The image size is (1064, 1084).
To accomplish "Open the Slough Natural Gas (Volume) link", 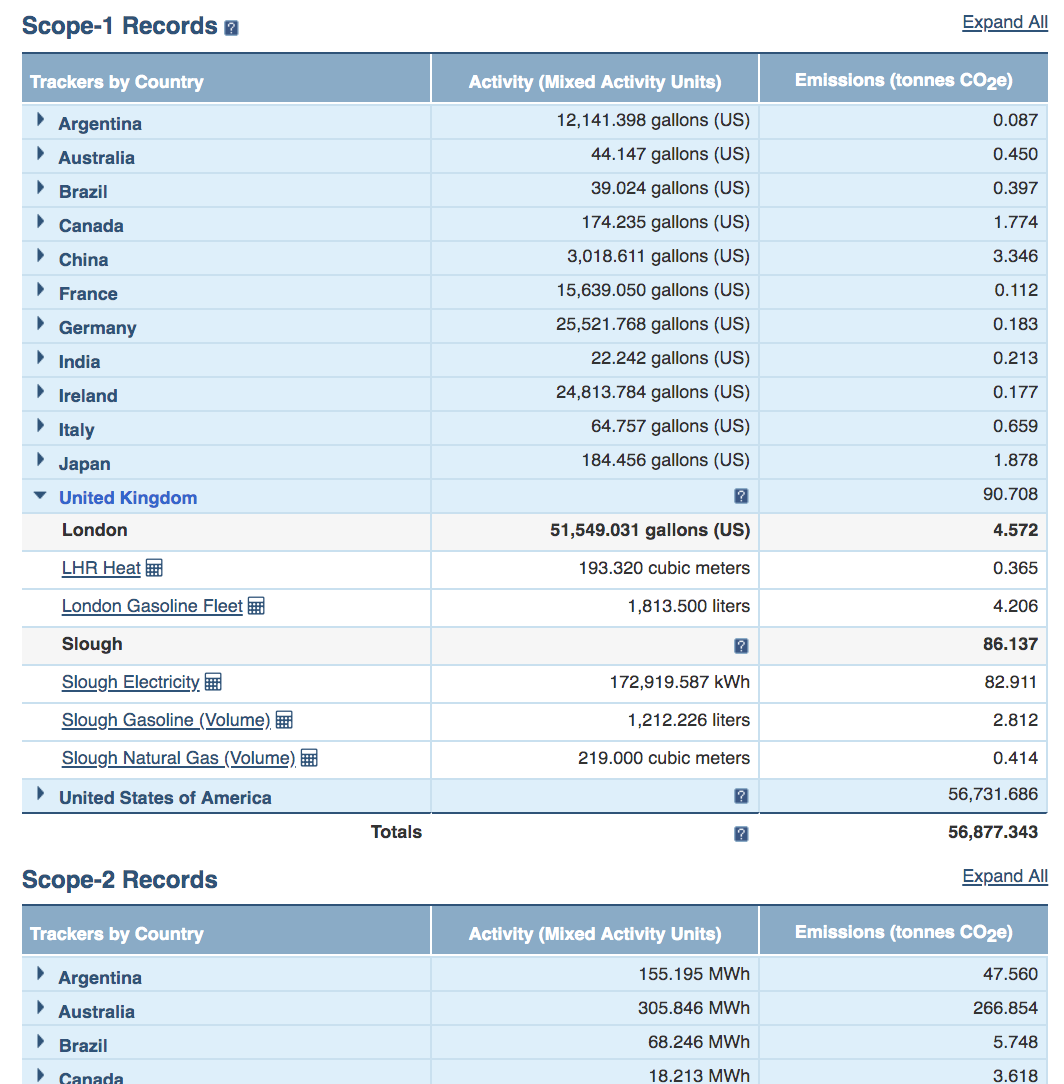I will click(178, 758).
